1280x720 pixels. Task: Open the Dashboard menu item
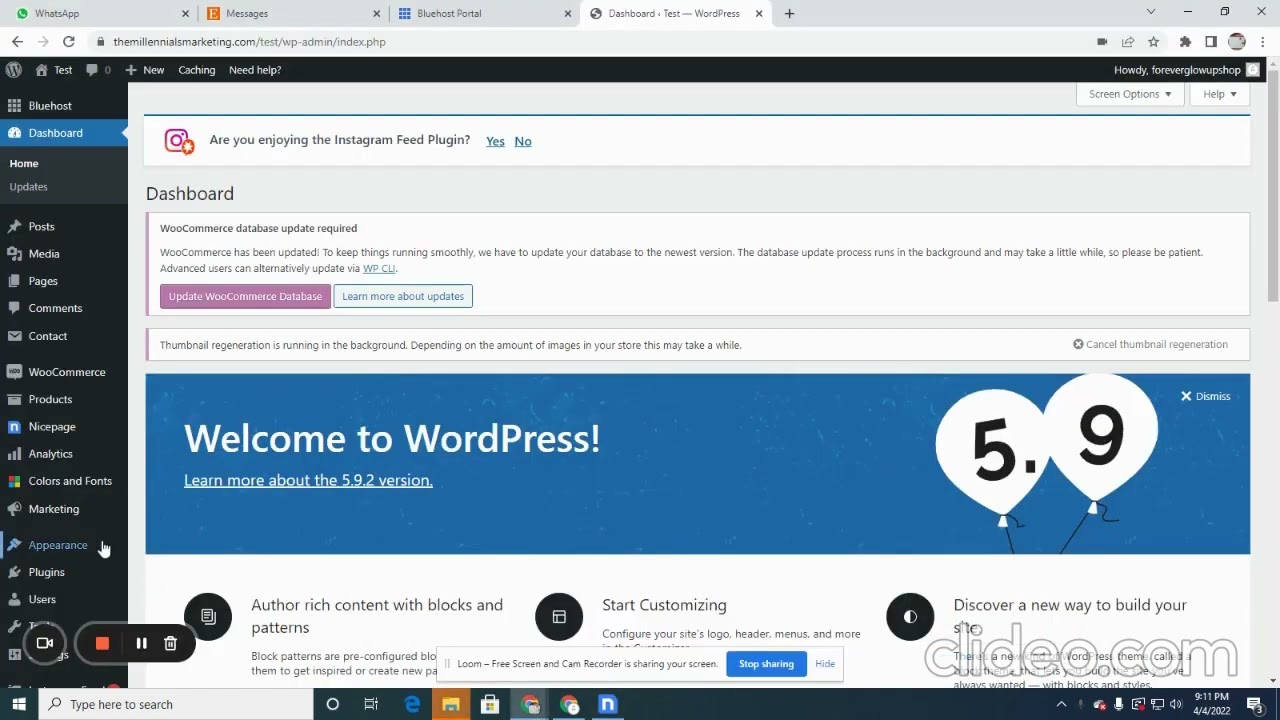(x=64, y=133)
